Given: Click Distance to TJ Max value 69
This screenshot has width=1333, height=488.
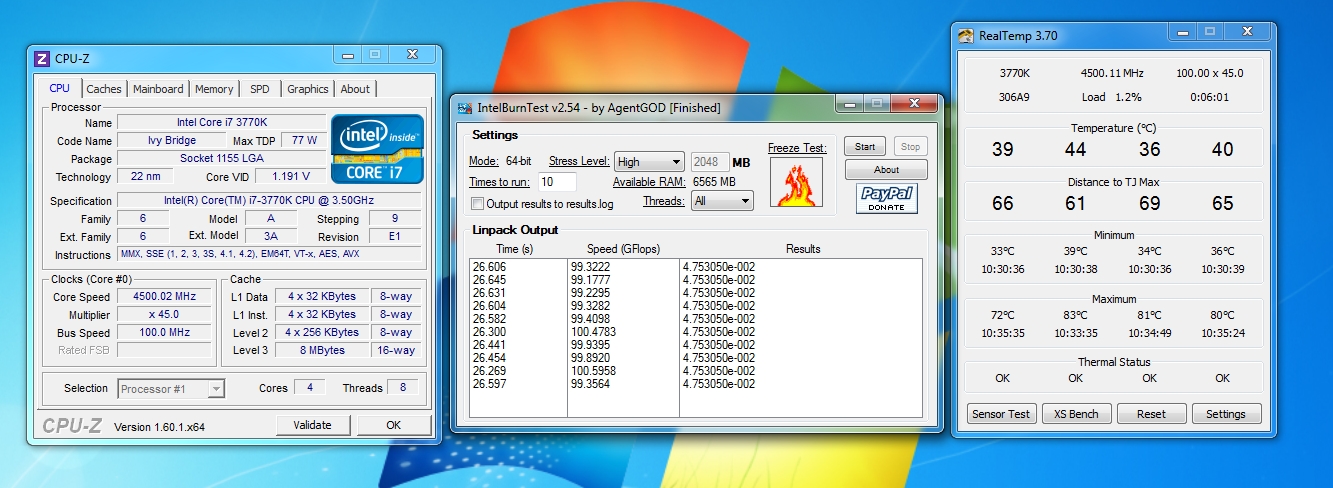Looking at the screenshot, I should [1150, 203].
